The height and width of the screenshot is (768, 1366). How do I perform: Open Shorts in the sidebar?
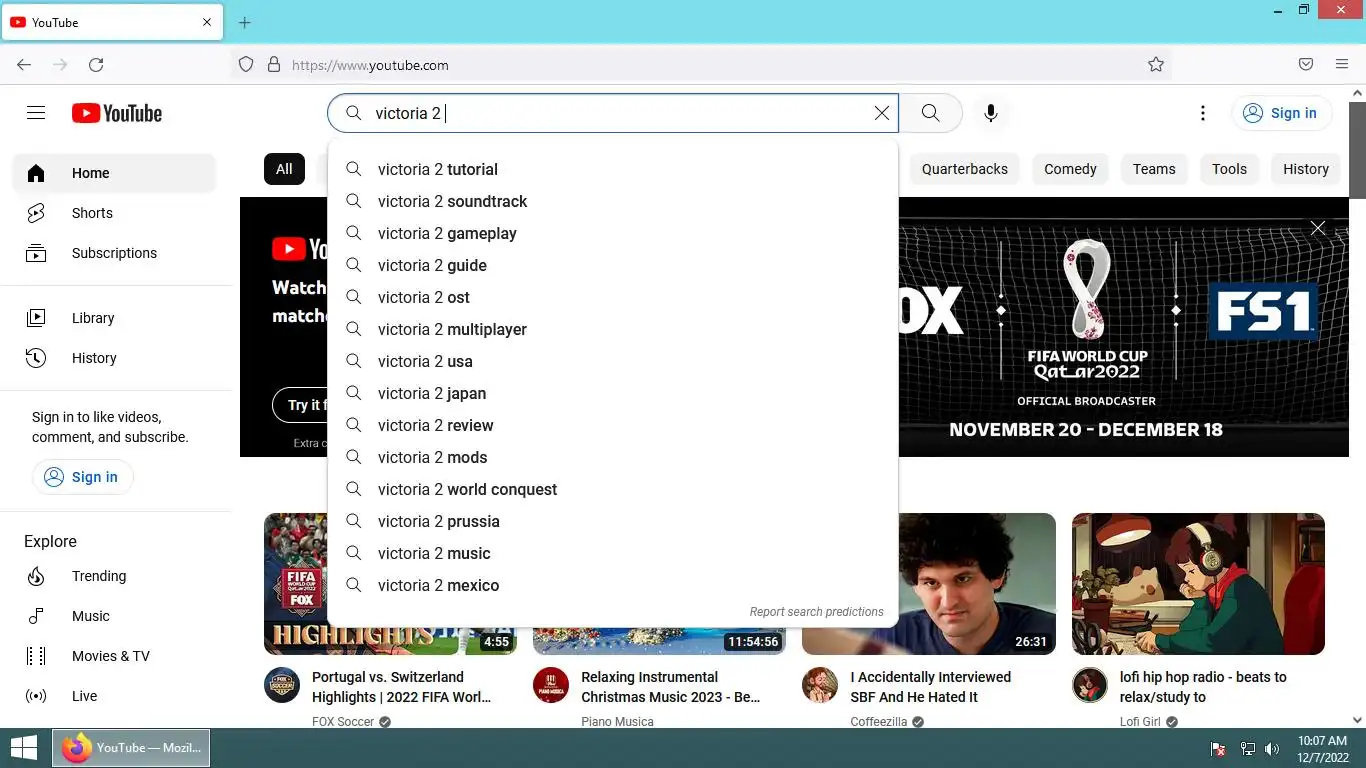click(114, 213)
